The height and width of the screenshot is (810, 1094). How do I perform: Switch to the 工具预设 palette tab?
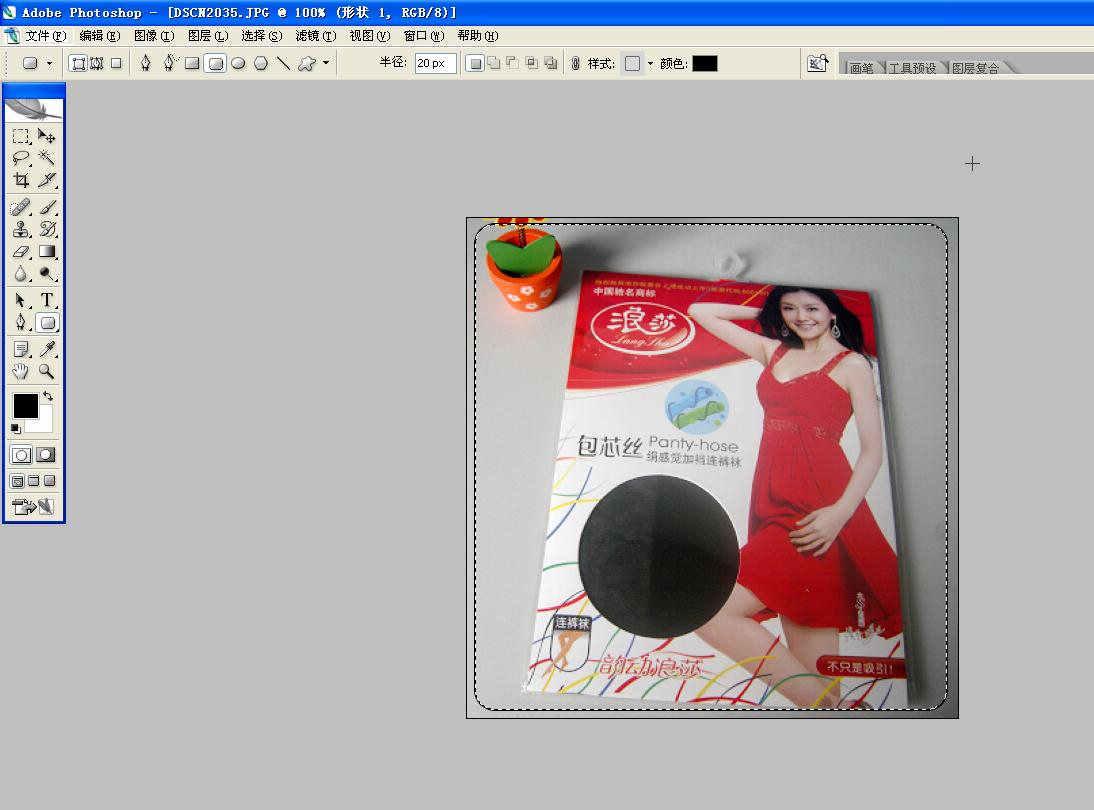912,68
